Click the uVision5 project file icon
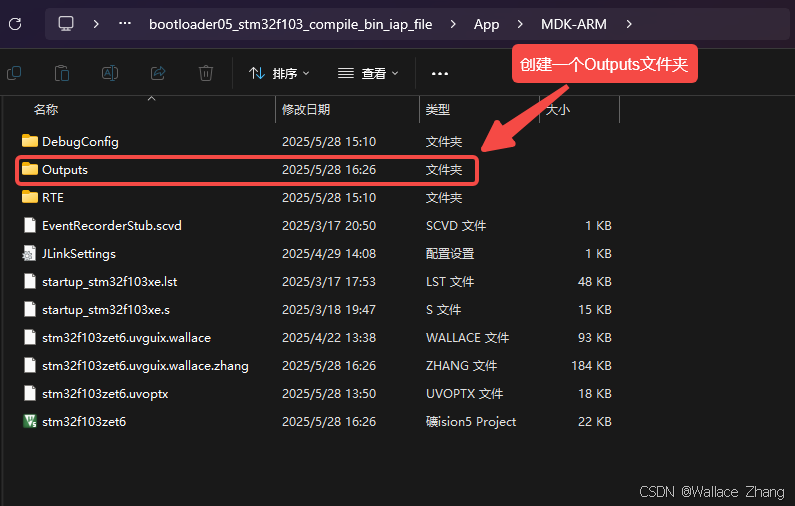795x506 pixels. point(30,421)
